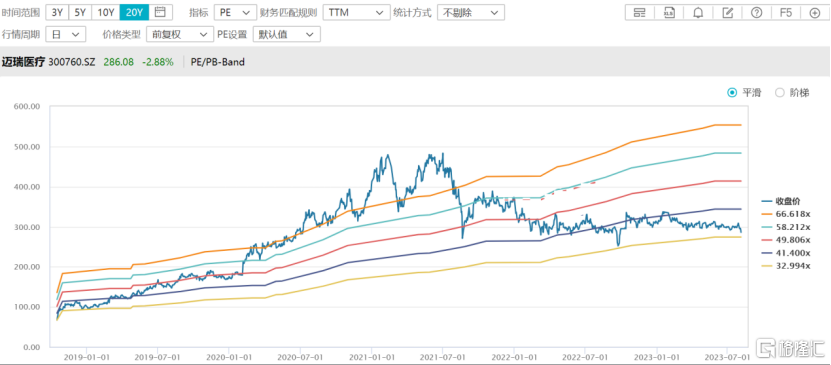
Task: Open PE设置 默认值 dropdown
Action: click(x=287, y=34)
